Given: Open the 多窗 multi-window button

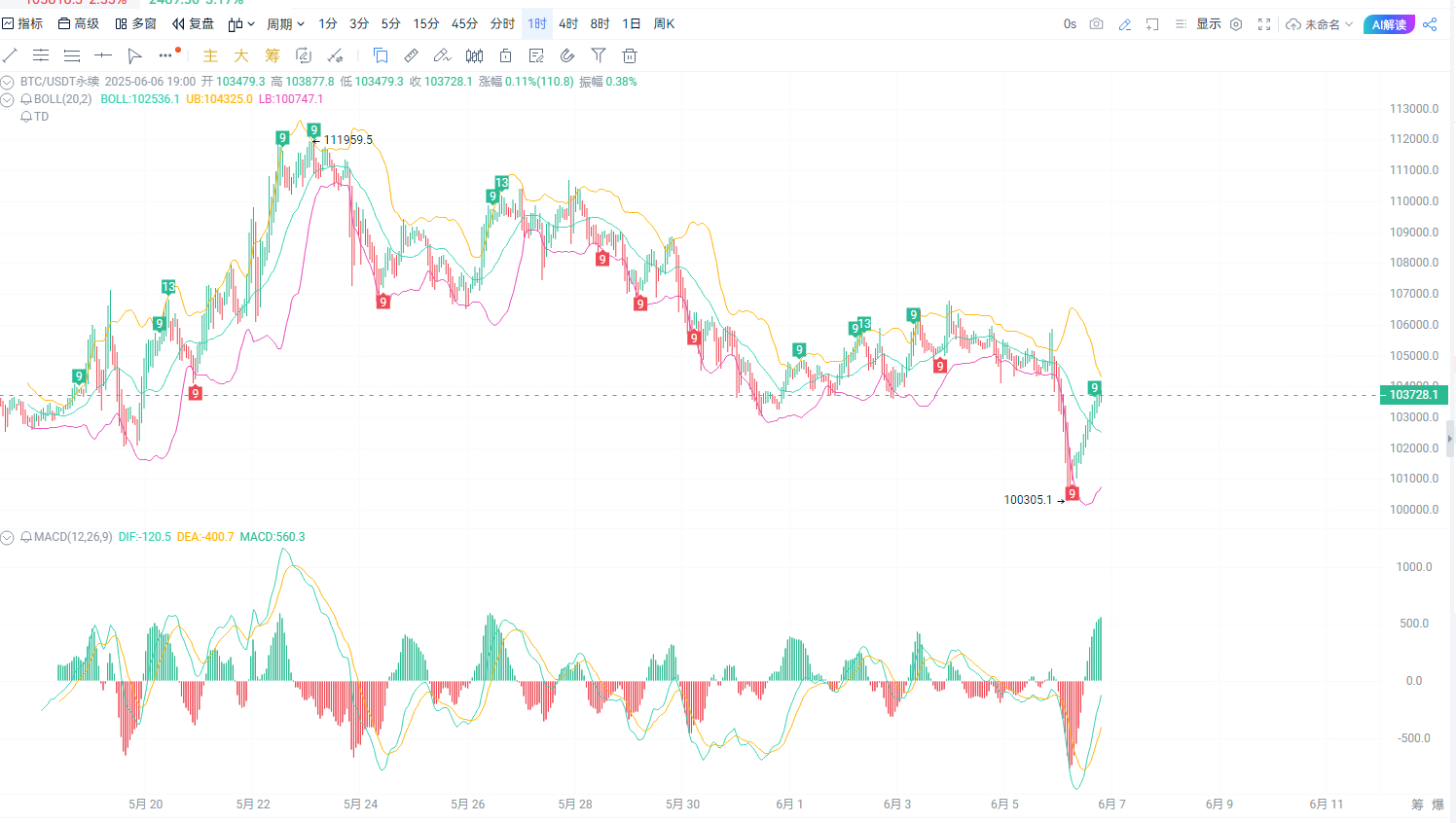Looking at the screenshot, I should [135, 23].
